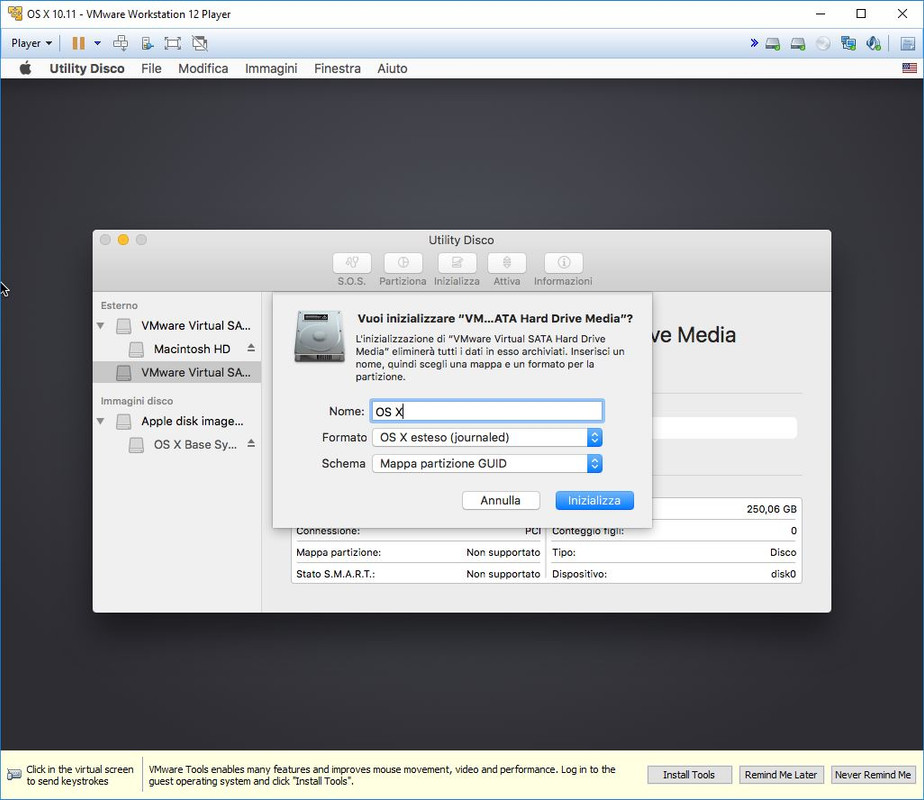Click the Install Tools button
The height and width of the screenshot is (800, 924).
689,775
